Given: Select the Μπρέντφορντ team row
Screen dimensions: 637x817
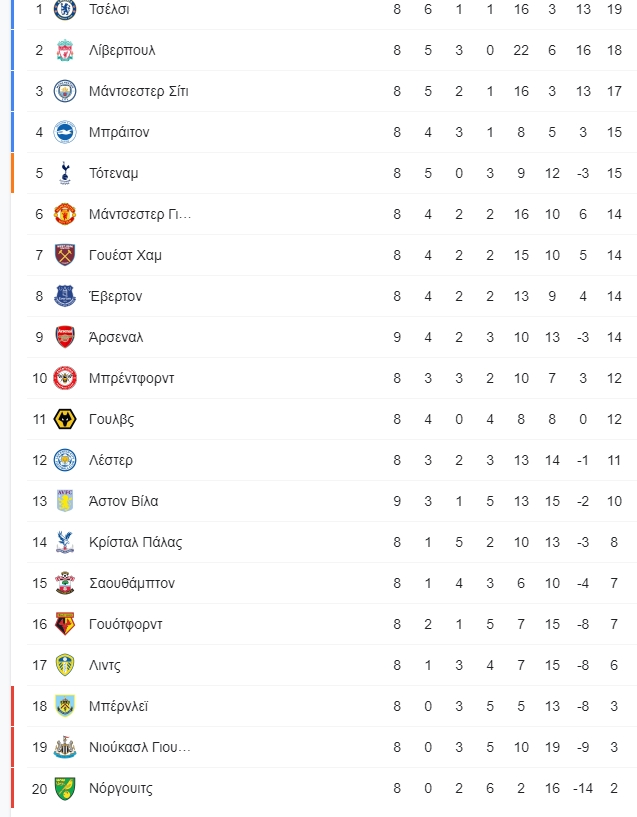Looking at the screenshot, I should (x=332, y=378).
